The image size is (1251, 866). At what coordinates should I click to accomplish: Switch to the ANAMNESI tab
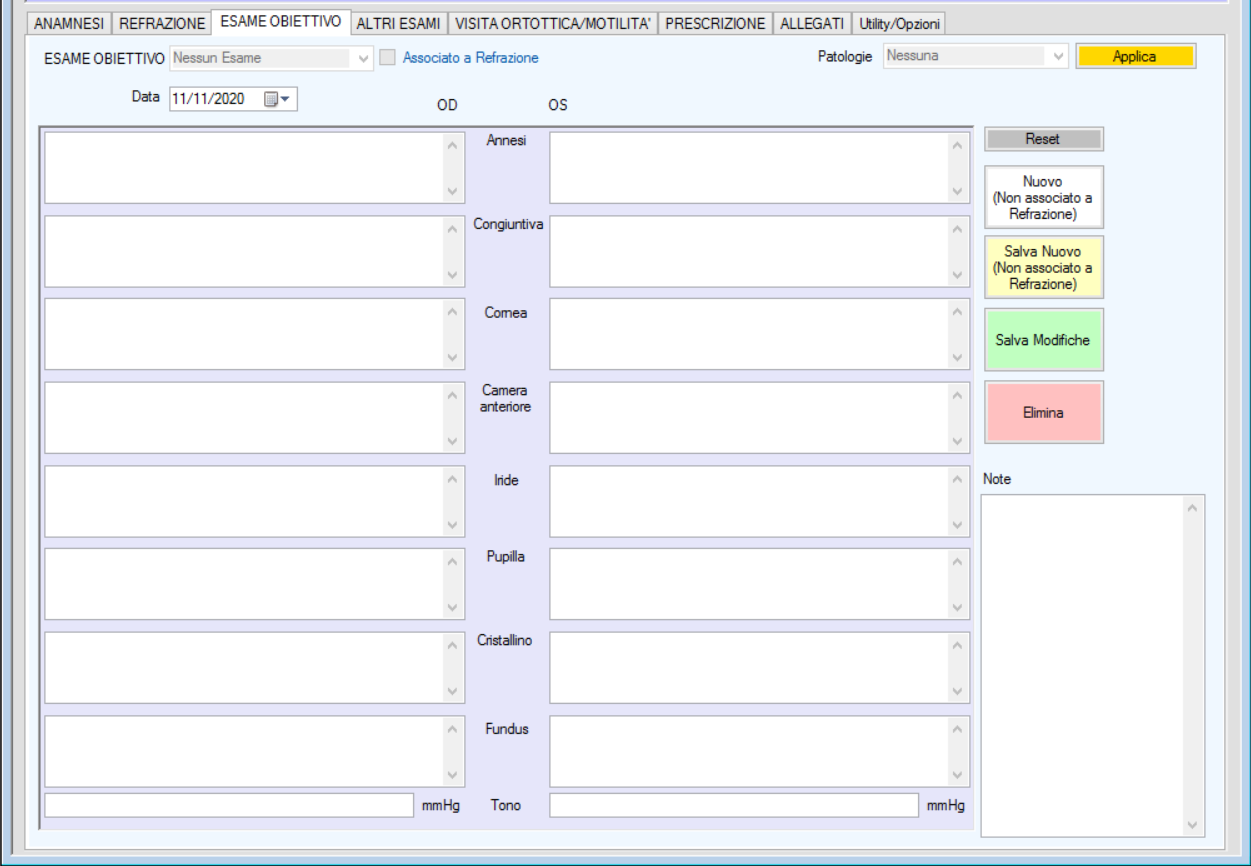point(69,24)
